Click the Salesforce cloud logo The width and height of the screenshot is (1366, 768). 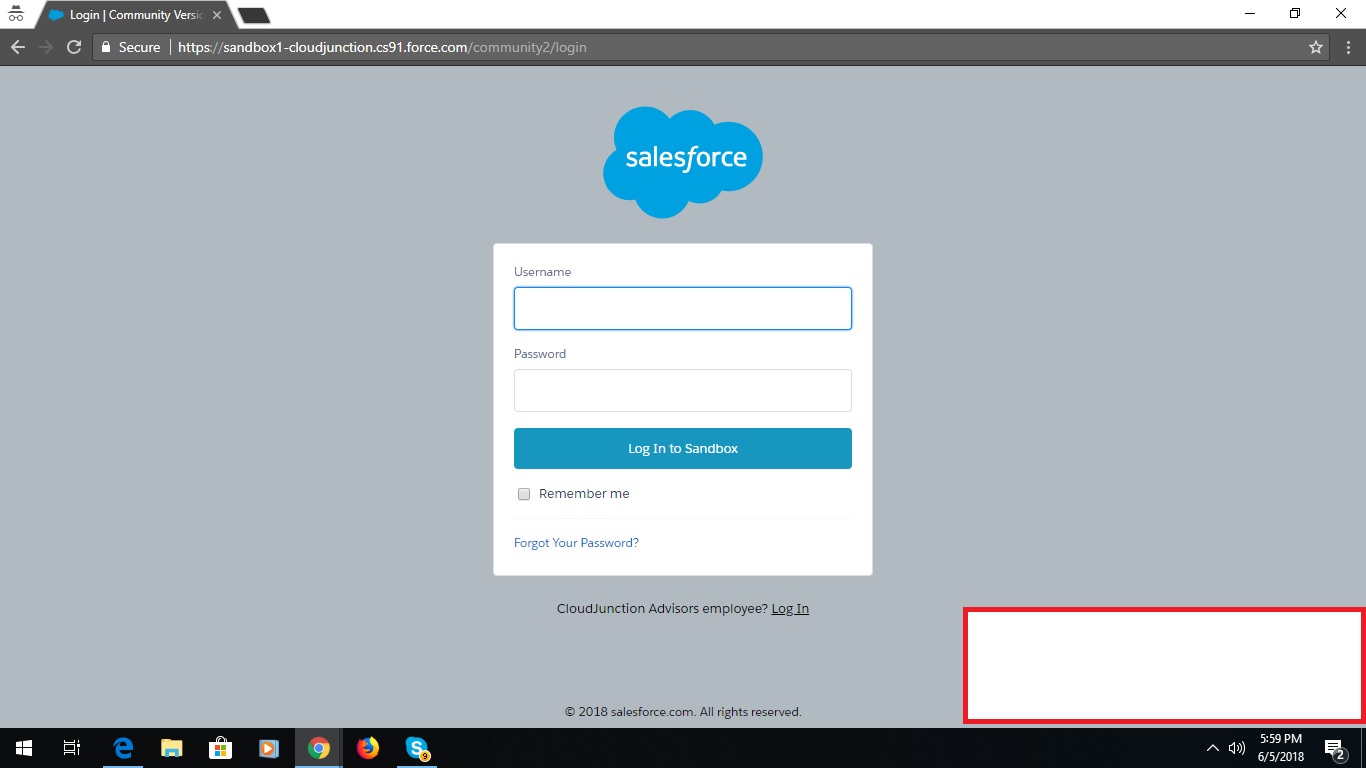[x=683, y=160]
